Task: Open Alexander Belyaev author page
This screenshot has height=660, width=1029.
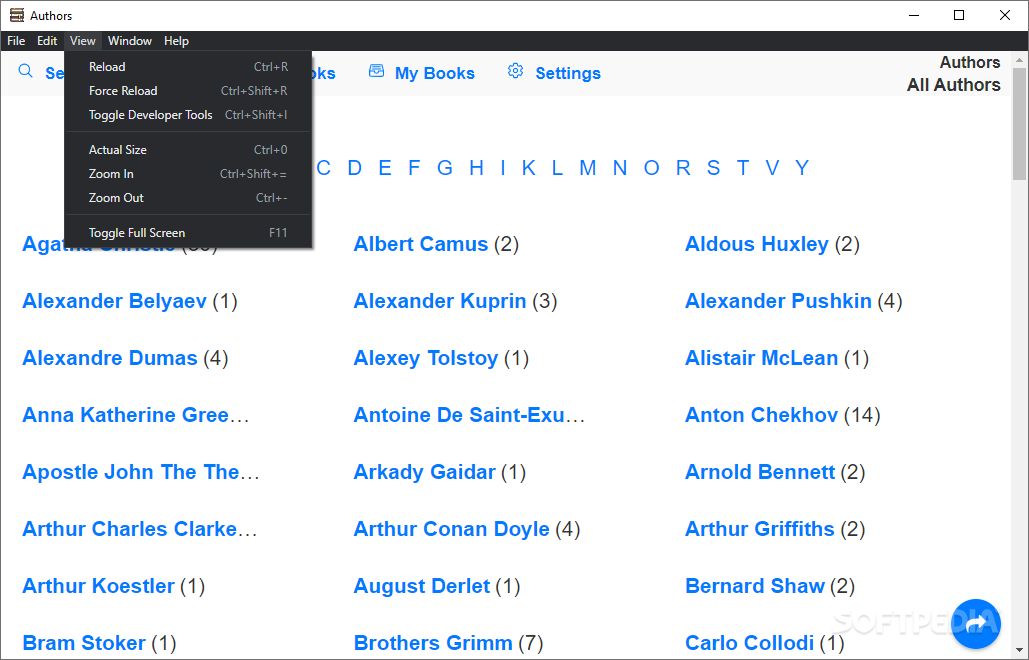Action: [x=115, y=301]
